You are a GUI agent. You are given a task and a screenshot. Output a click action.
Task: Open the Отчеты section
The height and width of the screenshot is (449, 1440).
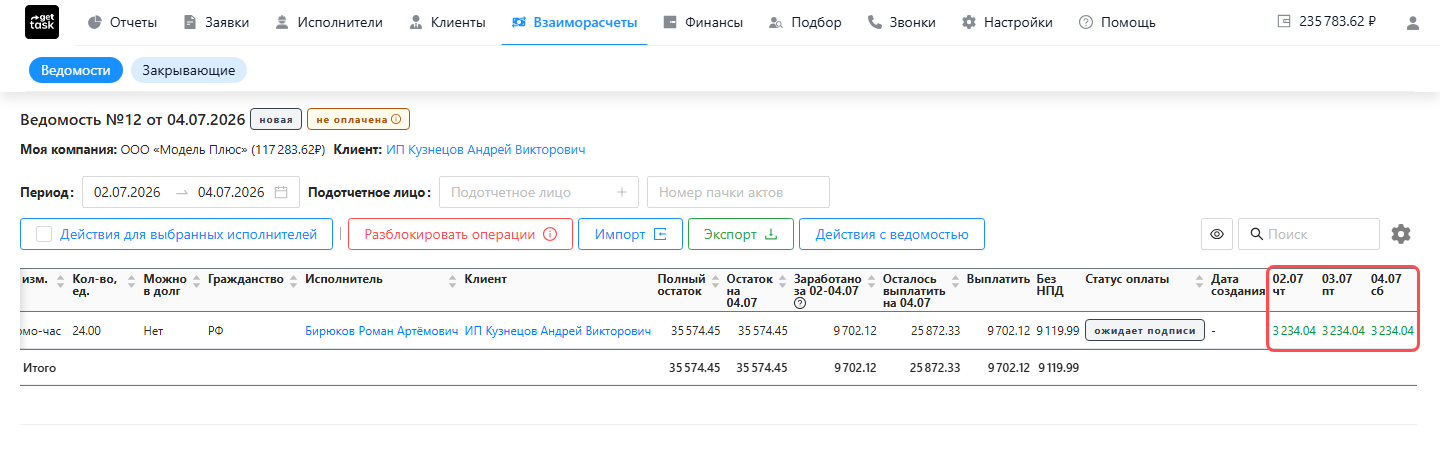click(122, 22)
